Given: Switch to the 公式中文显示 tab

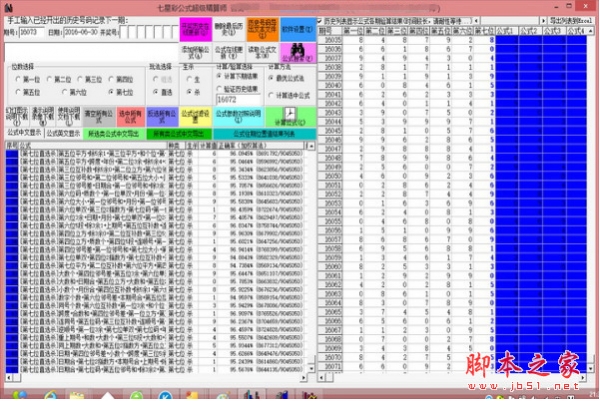Looking at the screenshot, I should tap(25, 131).
